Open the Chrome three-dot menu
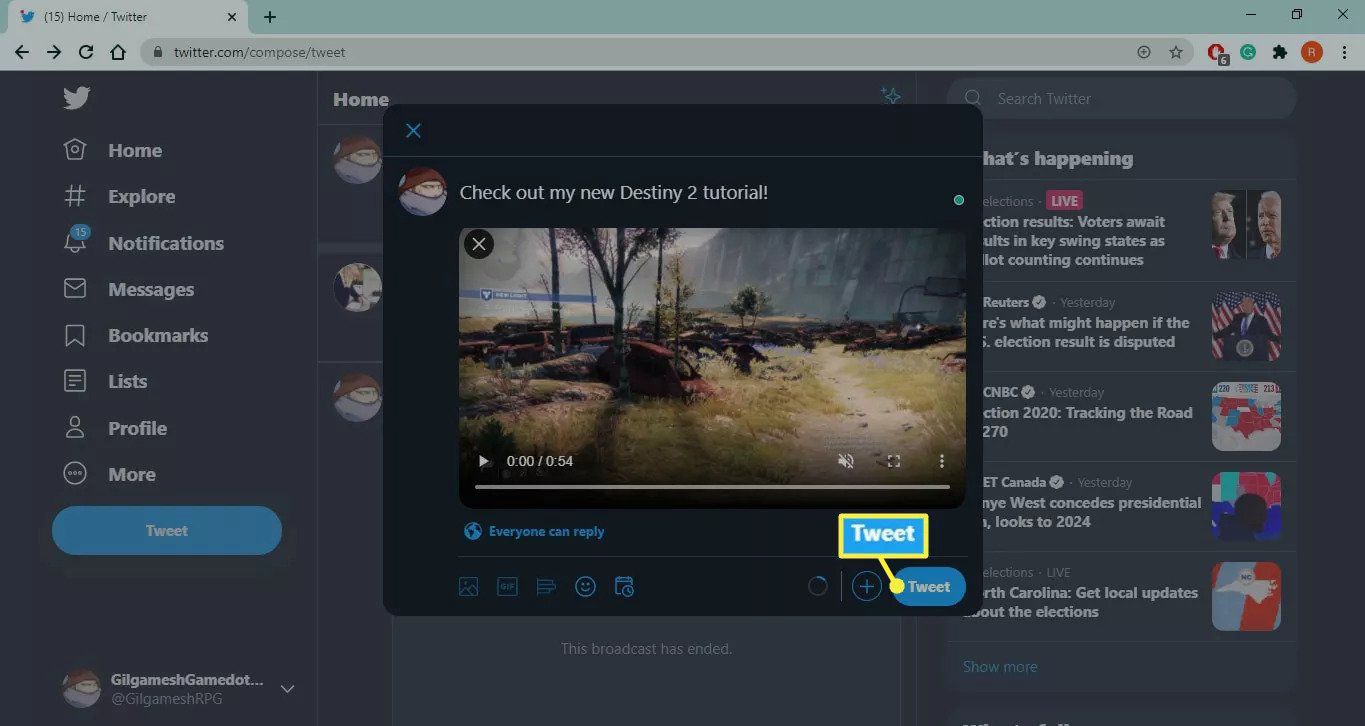Screen dimensions: 1365x726 click(1344, 52)
